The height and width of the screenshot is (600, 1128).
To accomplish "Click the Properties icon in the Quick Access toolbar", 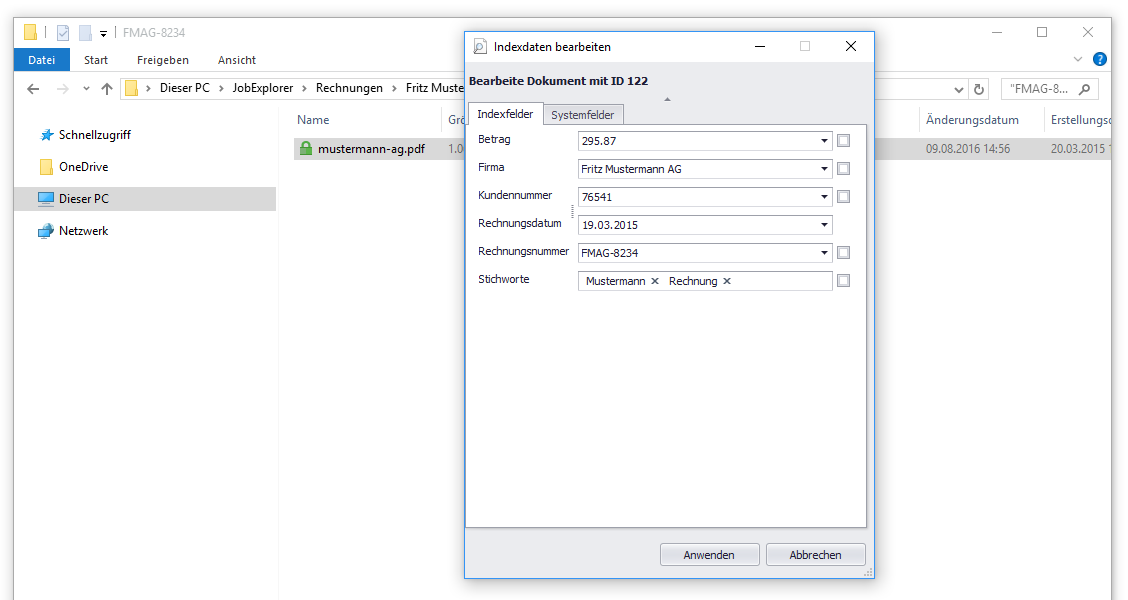I will pos(62,32).
